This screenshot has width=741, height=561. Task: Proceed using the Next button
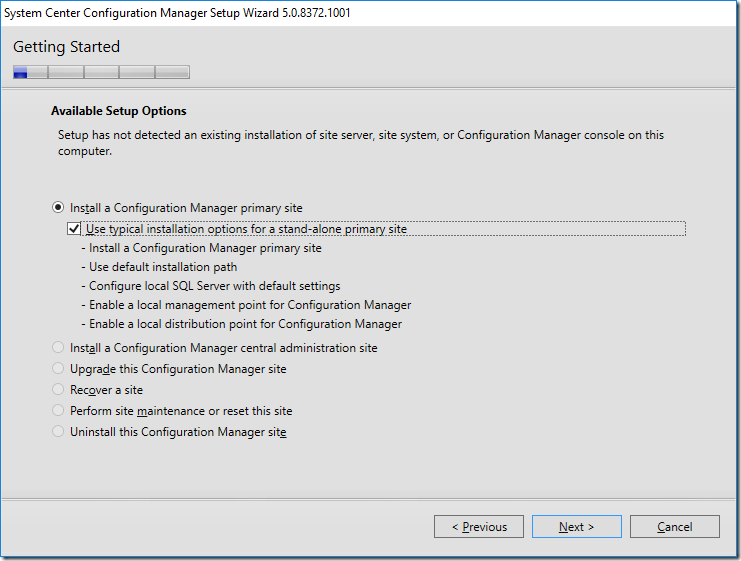(577, 526)
